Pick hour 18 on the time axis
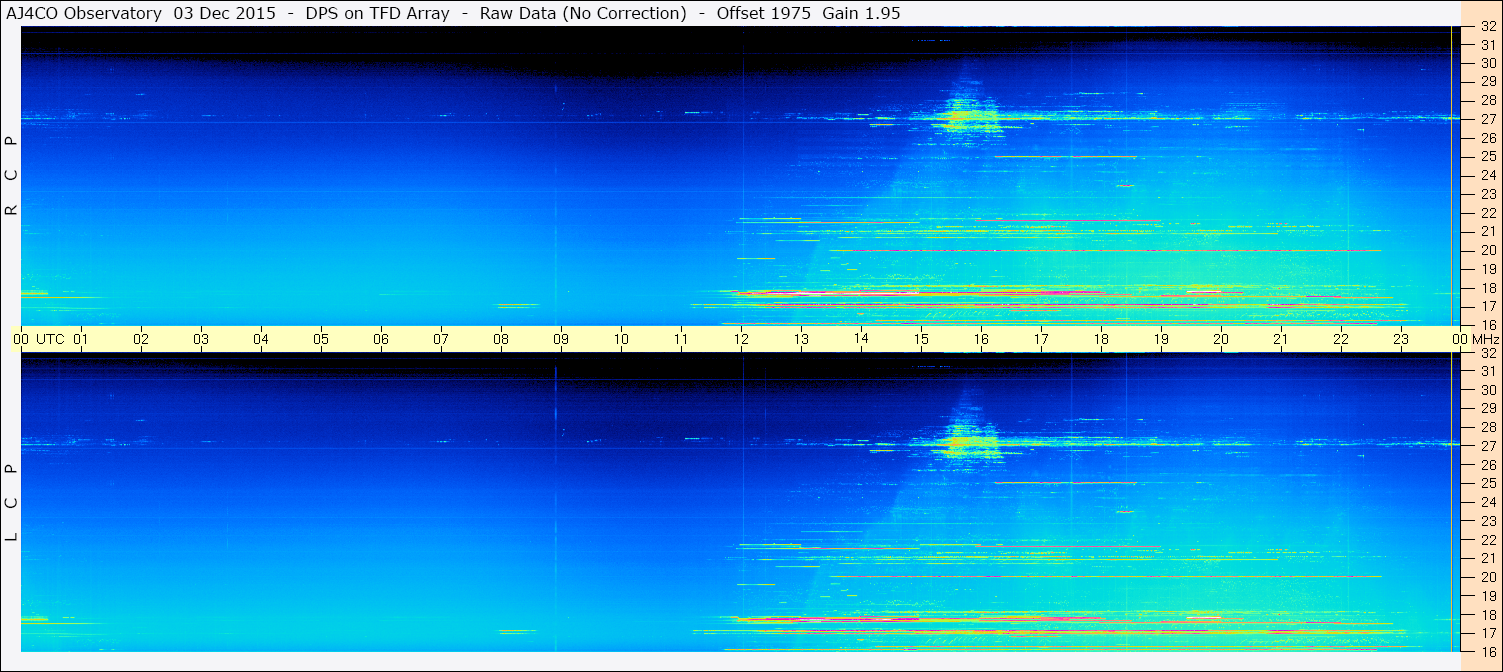The height and width of the screenshot is (672, 1503). pos(1101,339)
